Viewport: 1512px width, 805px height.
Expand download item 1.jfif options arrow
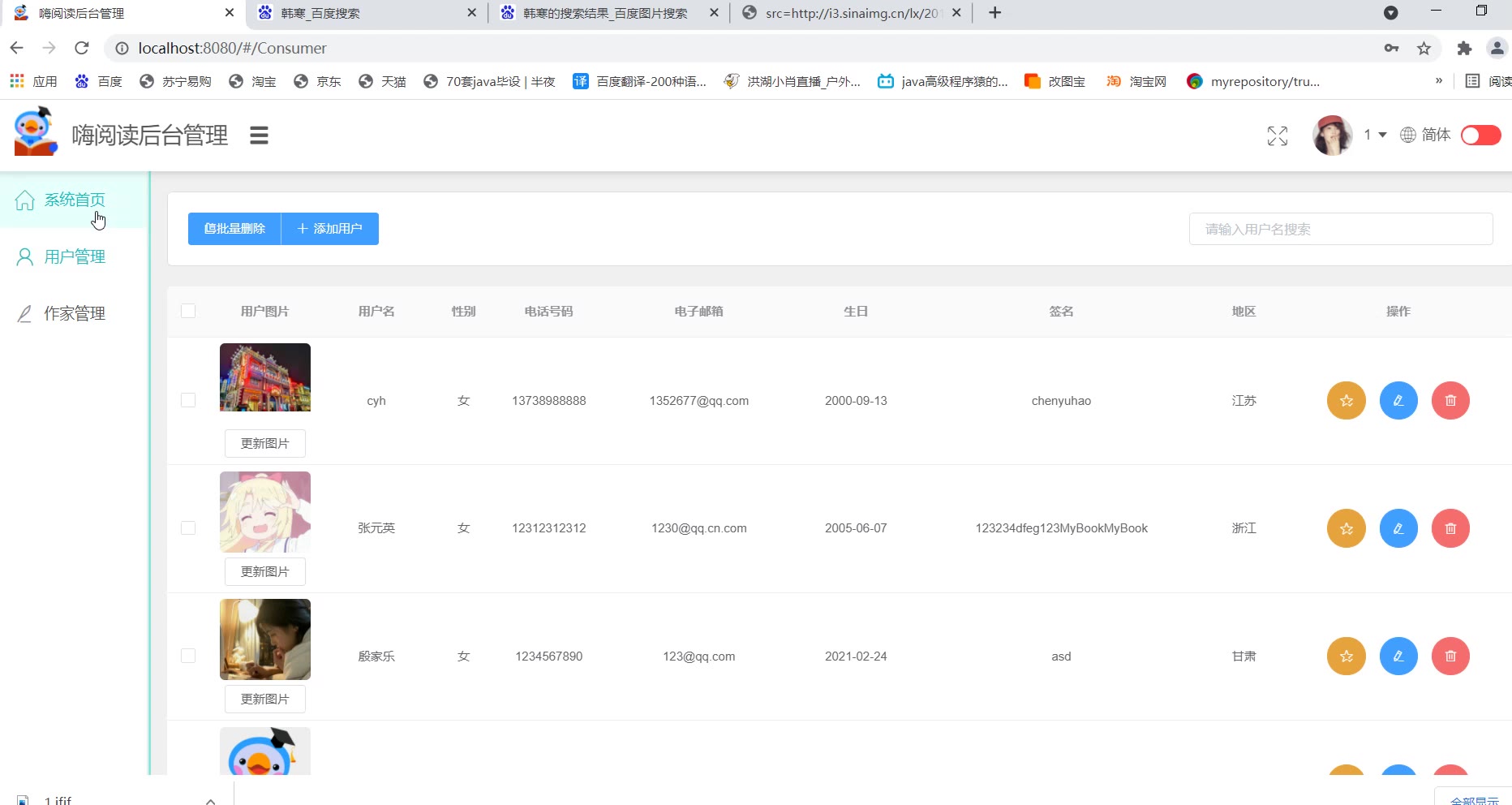[x=211, y=800]
